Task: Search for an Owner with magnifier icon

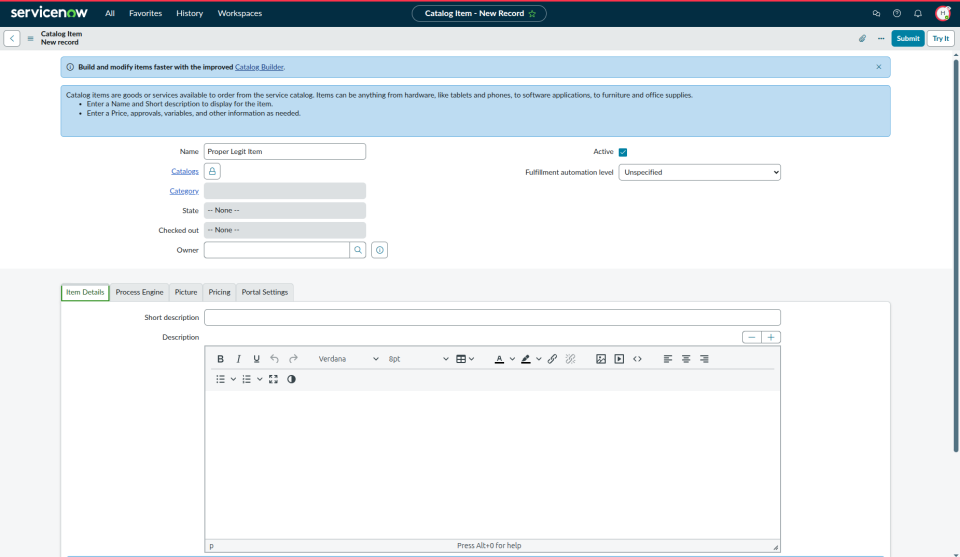Action: [358, 250]
